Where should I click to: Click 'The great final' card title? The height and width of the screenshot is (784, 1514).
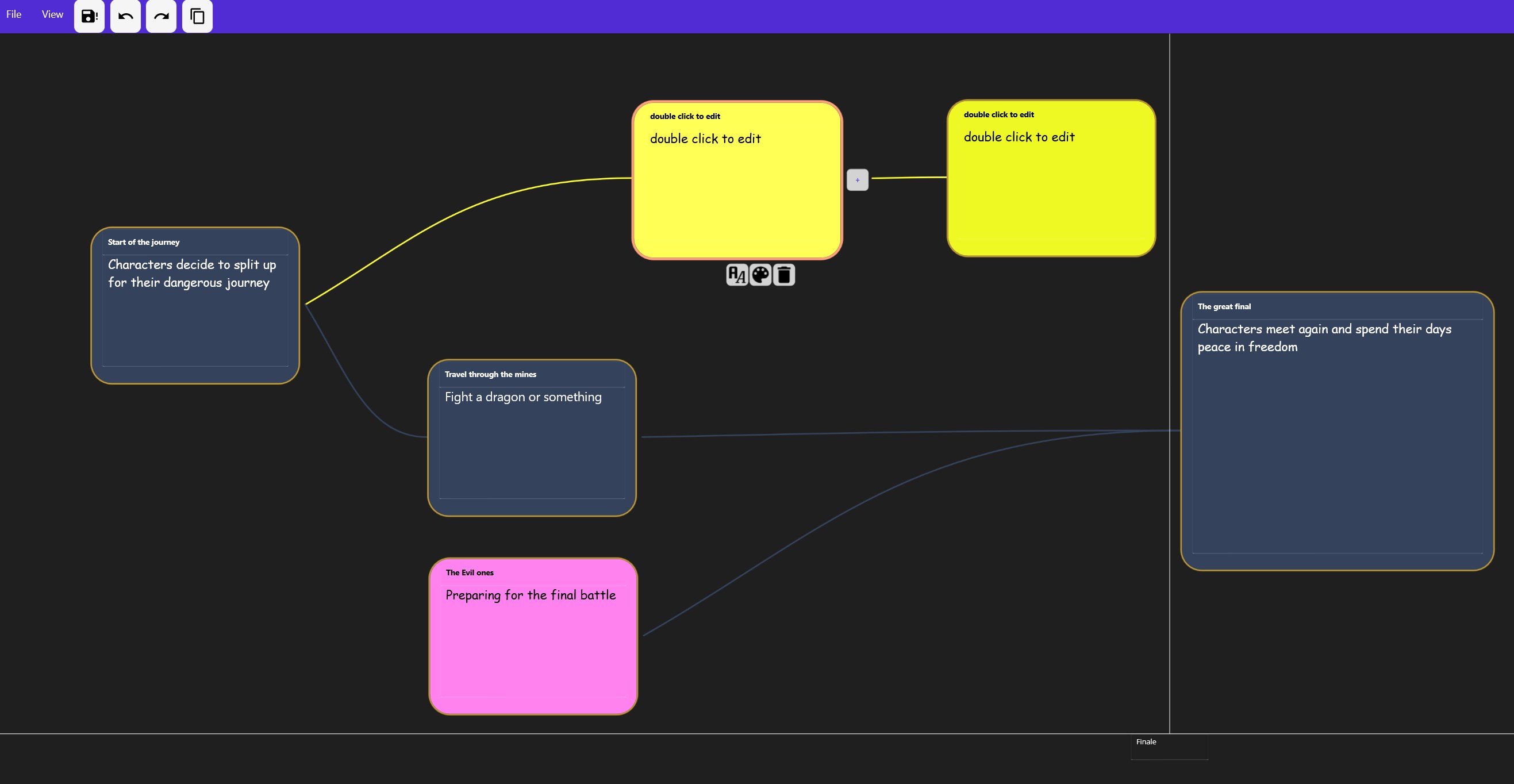(1224, 307)
